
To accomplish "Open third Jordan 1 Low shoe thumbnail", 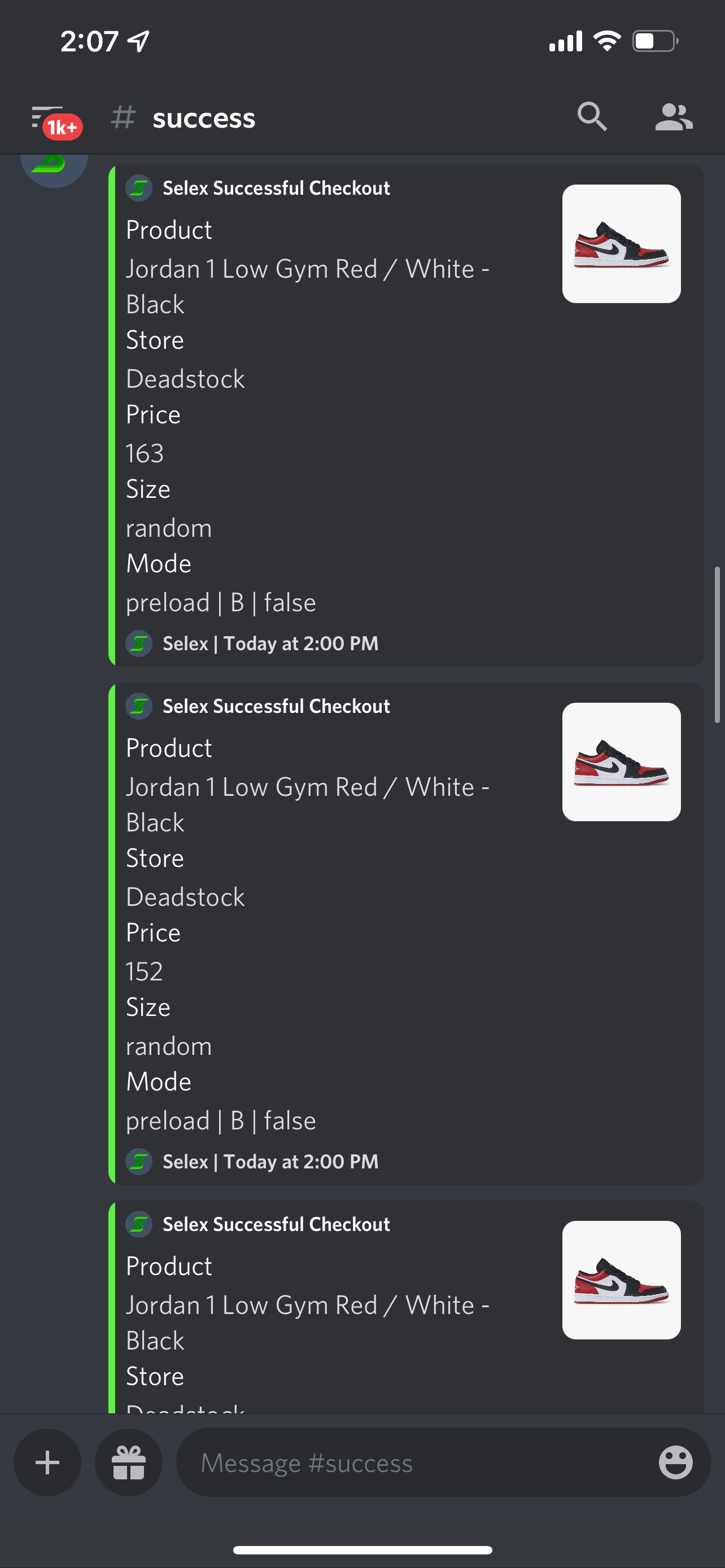I will coord(622,1280).
